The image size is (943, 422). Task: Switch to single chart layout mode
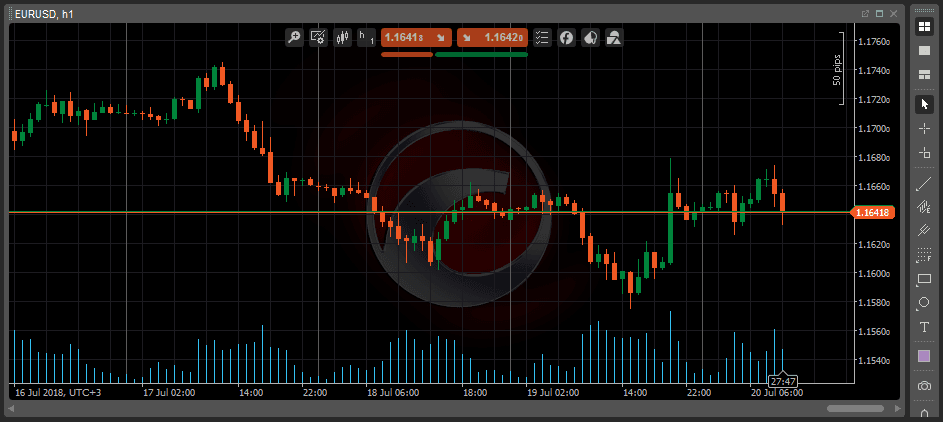[924, 50]
